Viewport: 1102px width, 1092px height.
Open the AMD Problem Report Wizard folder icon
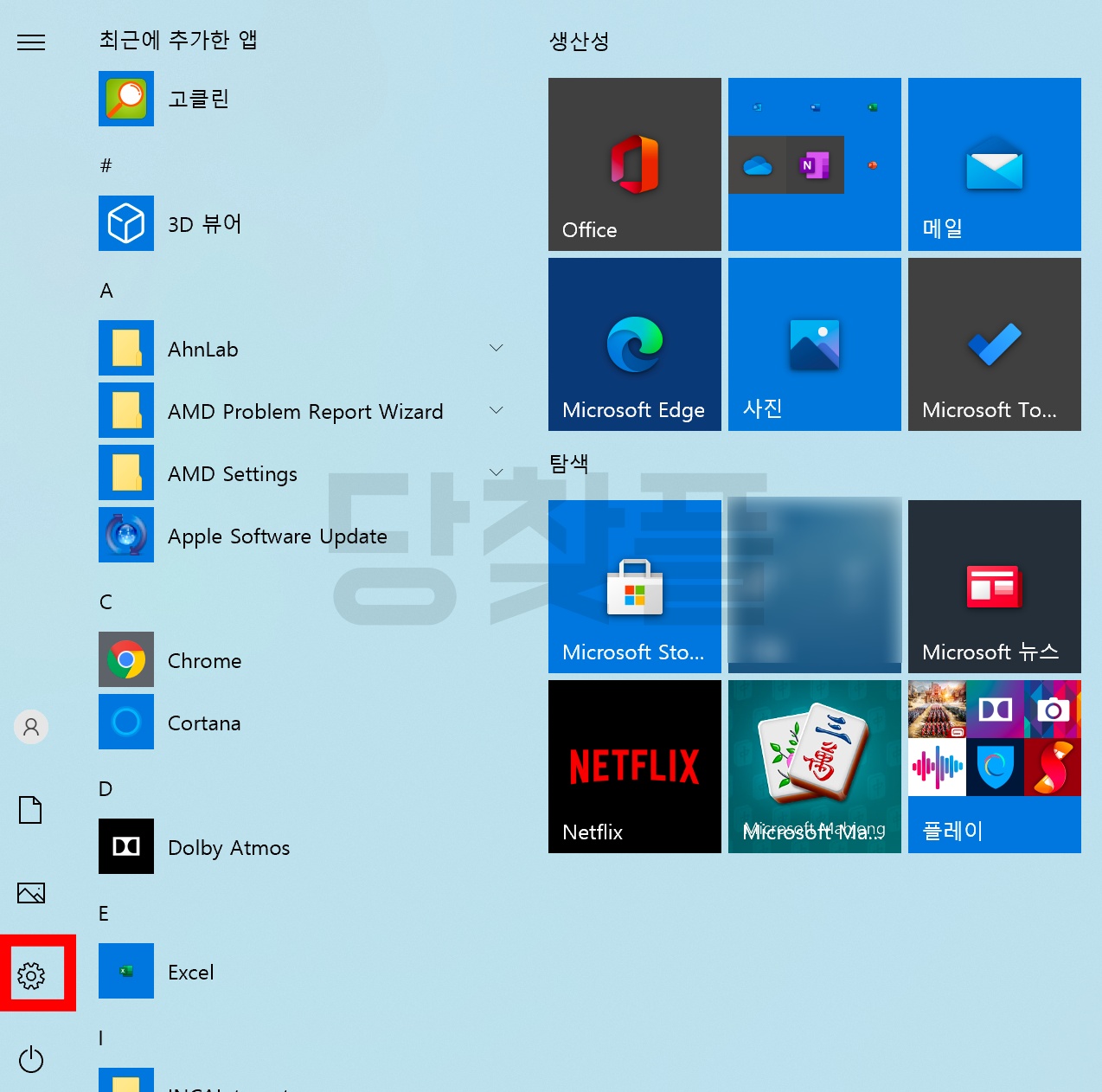point(126,410)
